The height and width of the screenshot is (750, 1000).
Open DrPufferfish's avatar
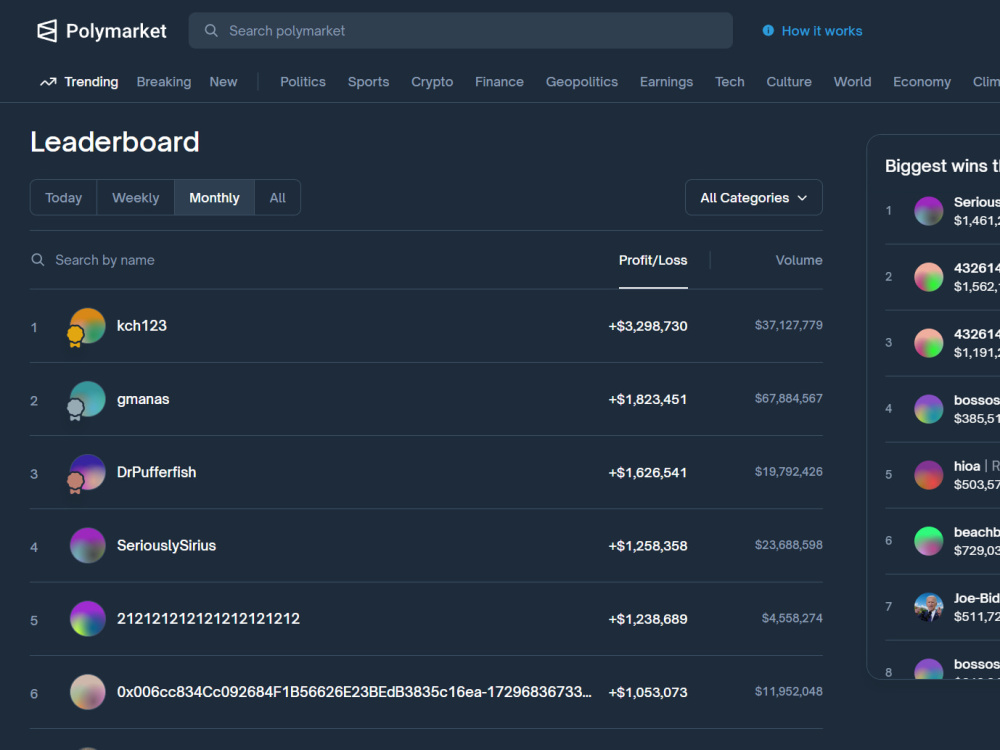point(87,473)
